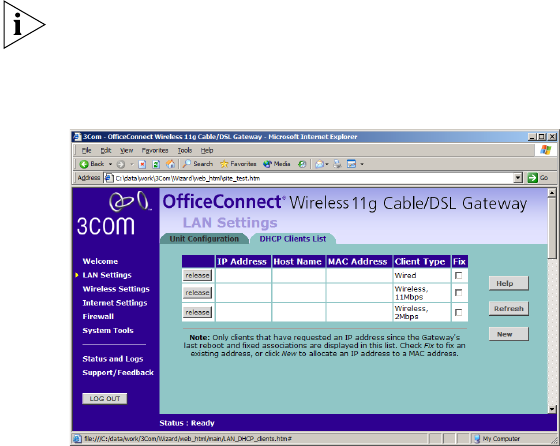Click the gateway Refresh button

509,309
